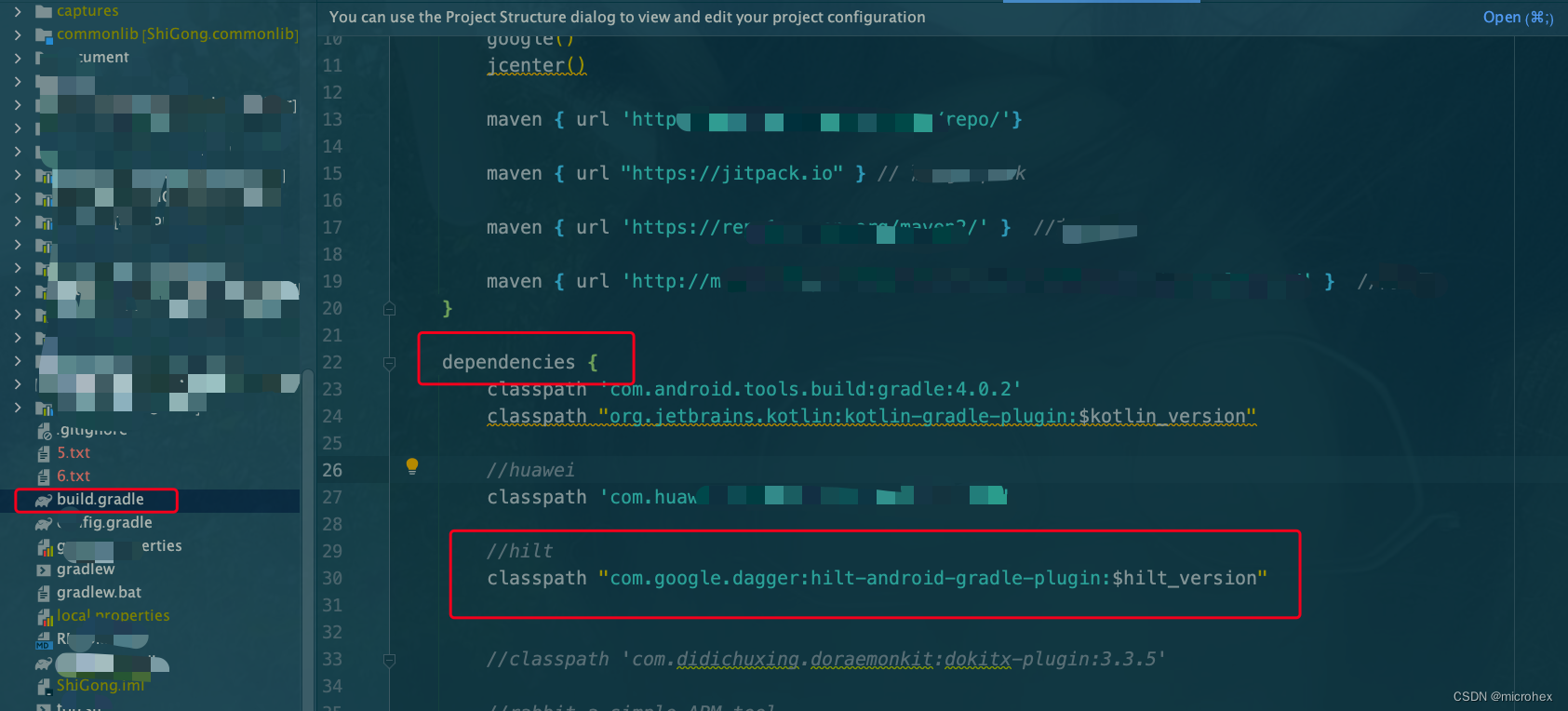Click line number 13 in the gutter
Image resolution: width=1568 pixels, height=711 pixels.
pos(332,119)
